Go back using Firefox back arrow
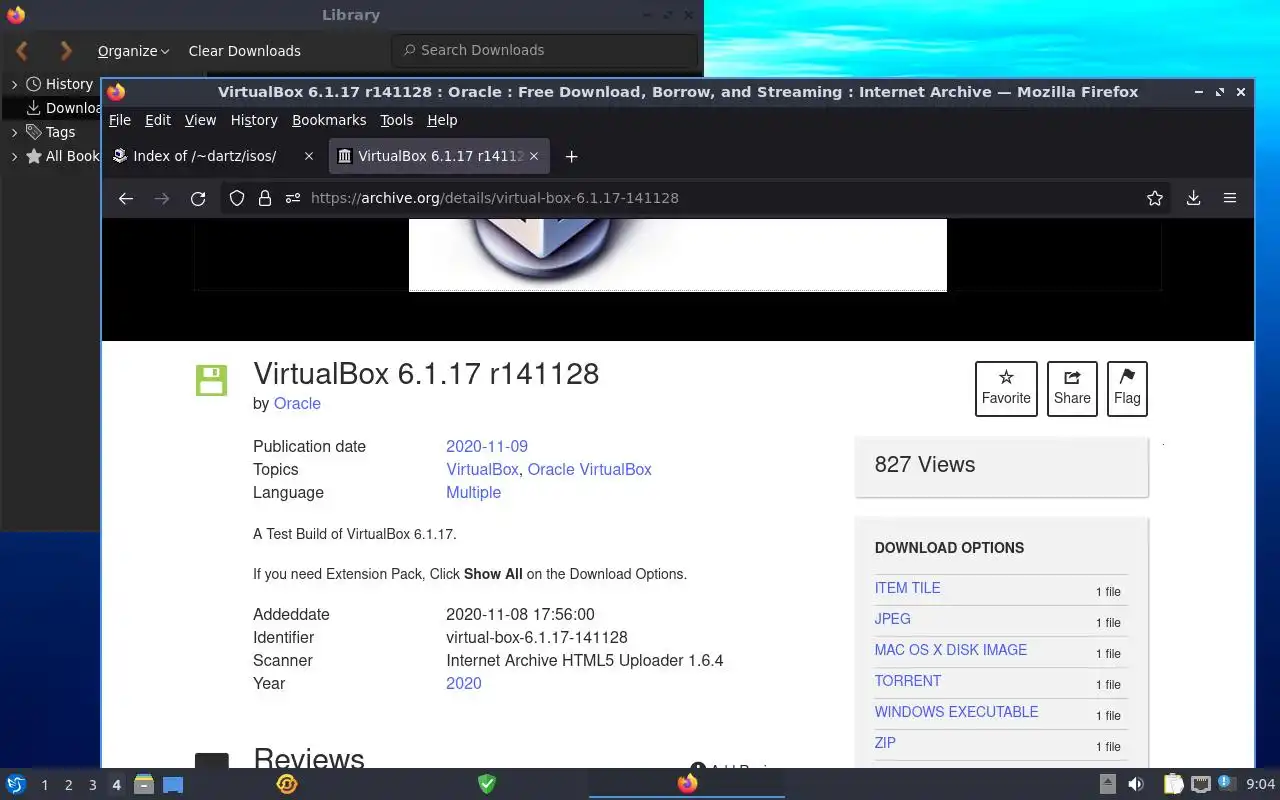The width and height of the screenshot is (1280, 800). pyautogui.click(x=125, y=198)
